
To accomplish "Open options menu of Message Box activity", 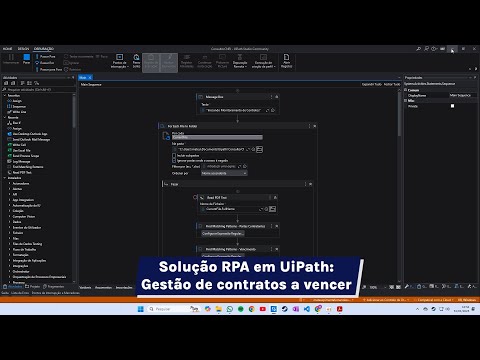I will (271, 97).
